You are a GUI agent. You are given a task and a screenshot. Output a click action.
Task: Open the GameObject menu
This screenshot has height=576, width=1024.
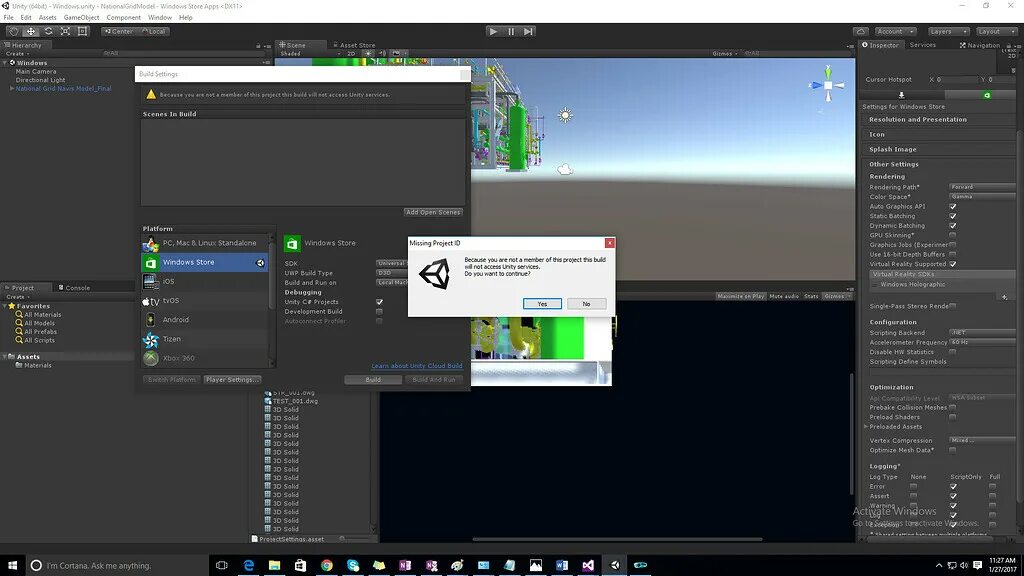pyautogui.click(x=82, y=18)
